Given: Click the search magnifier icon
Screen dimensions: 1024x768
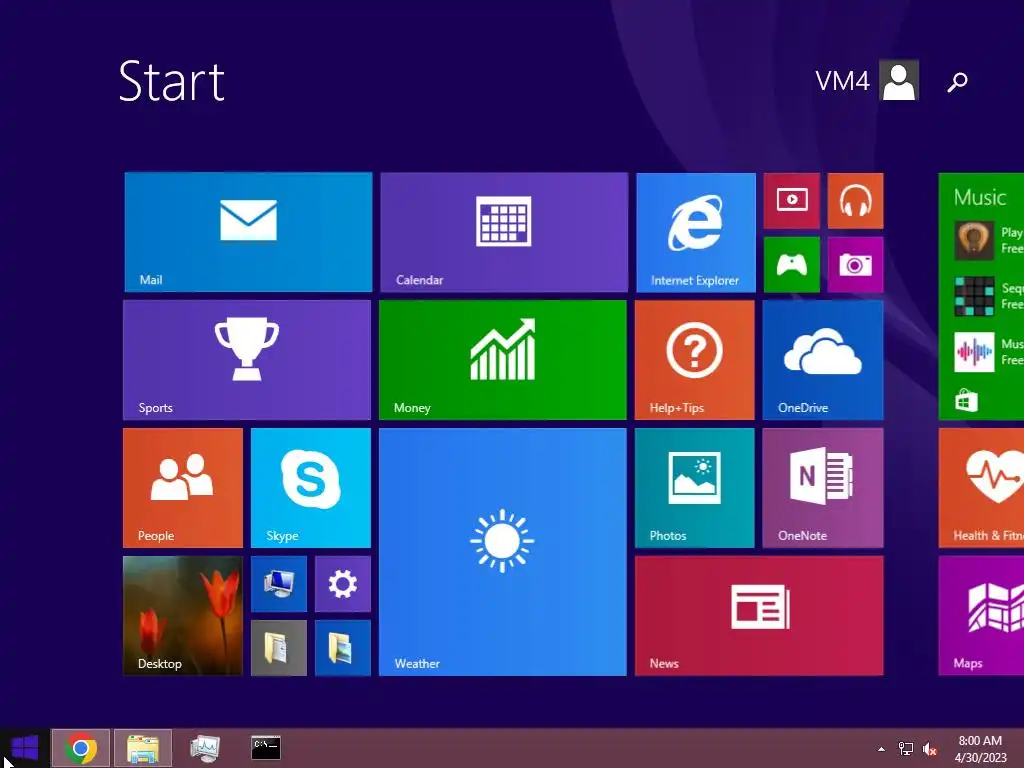Looking at the screenshot, I should [x=957, y=82].
